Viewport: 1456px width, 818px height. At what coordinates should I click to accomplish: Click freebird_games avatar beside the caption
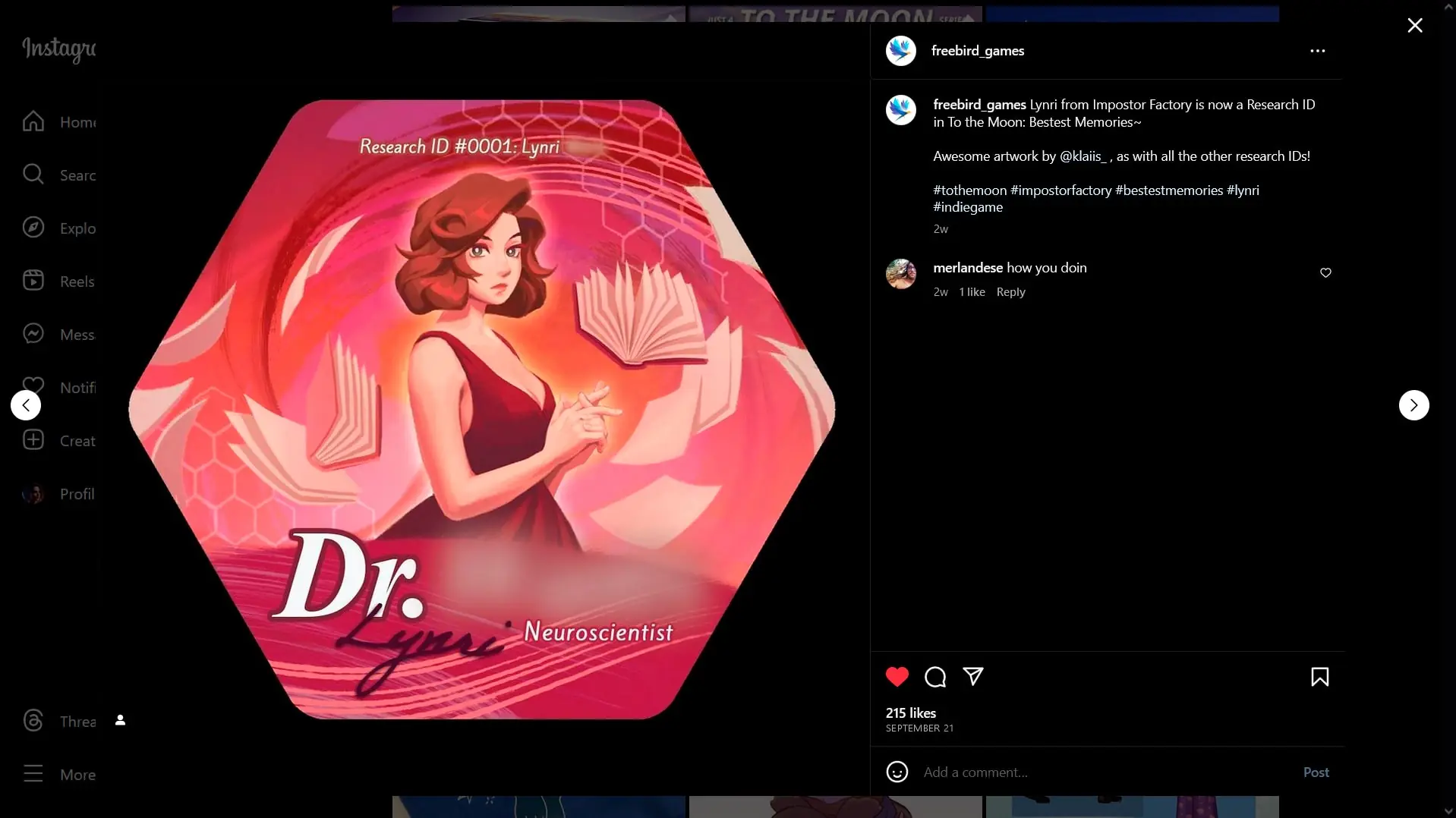(x=900, y=110)
